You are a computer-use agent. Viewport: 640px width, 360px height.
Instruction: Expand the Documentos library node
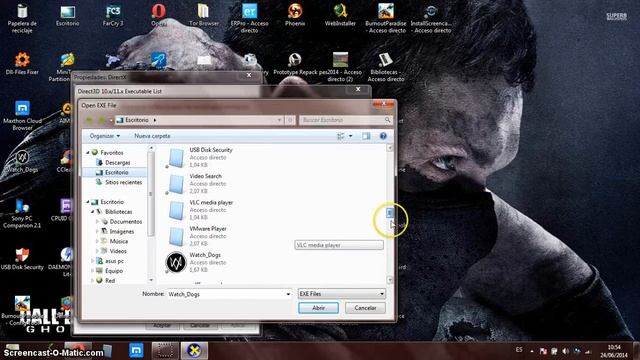point(98,222)
